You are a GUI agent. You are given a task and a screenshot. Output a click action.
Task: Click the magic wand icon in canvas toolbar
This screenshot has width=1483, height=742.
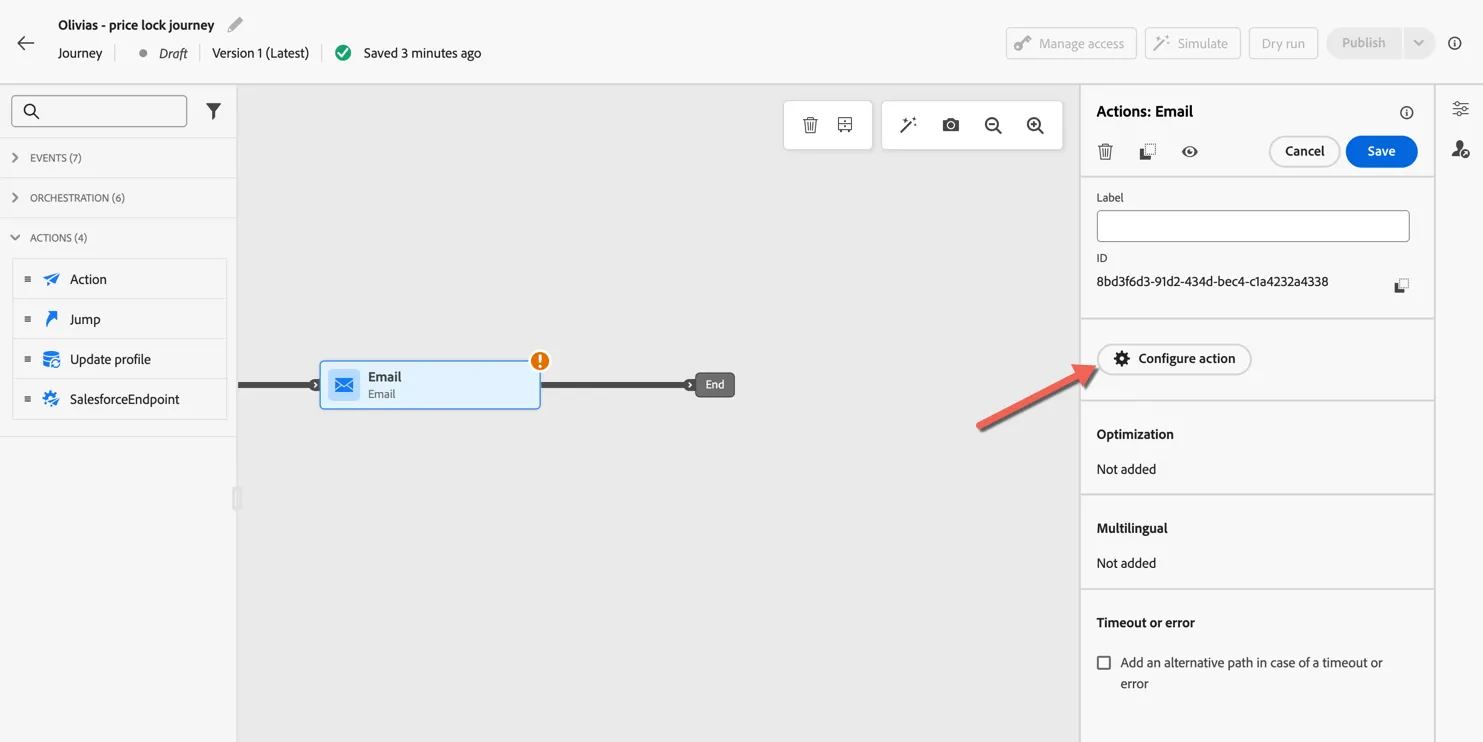[908, 125]
